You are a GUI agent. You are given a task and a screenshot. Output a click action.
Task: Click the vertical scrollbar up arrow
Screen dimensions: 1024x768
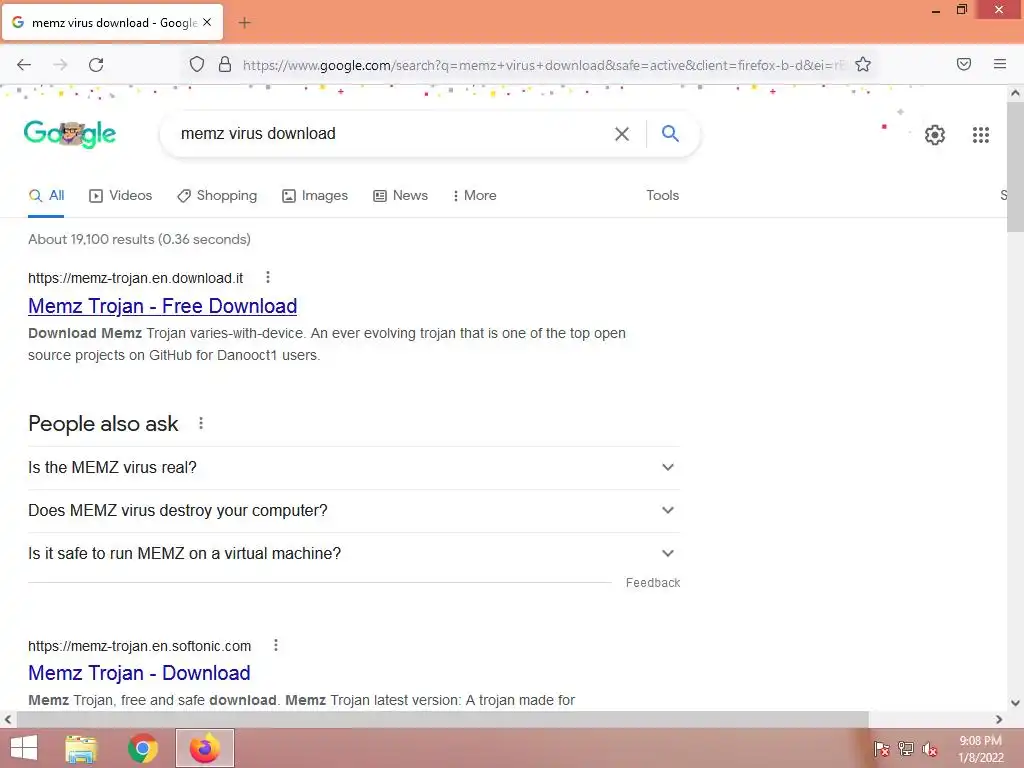(1015, 93)
